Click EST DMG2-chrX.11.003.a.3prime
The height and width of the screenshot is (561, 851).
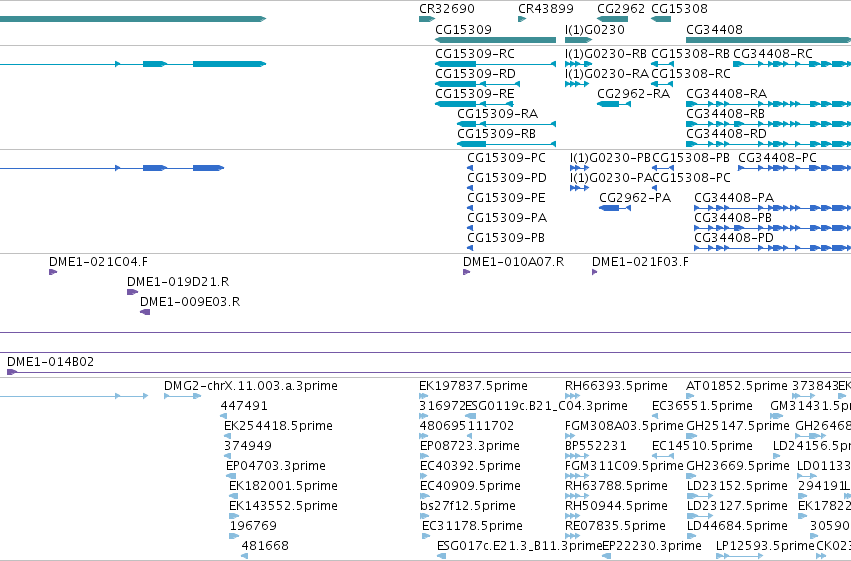(x=182, y=396)
